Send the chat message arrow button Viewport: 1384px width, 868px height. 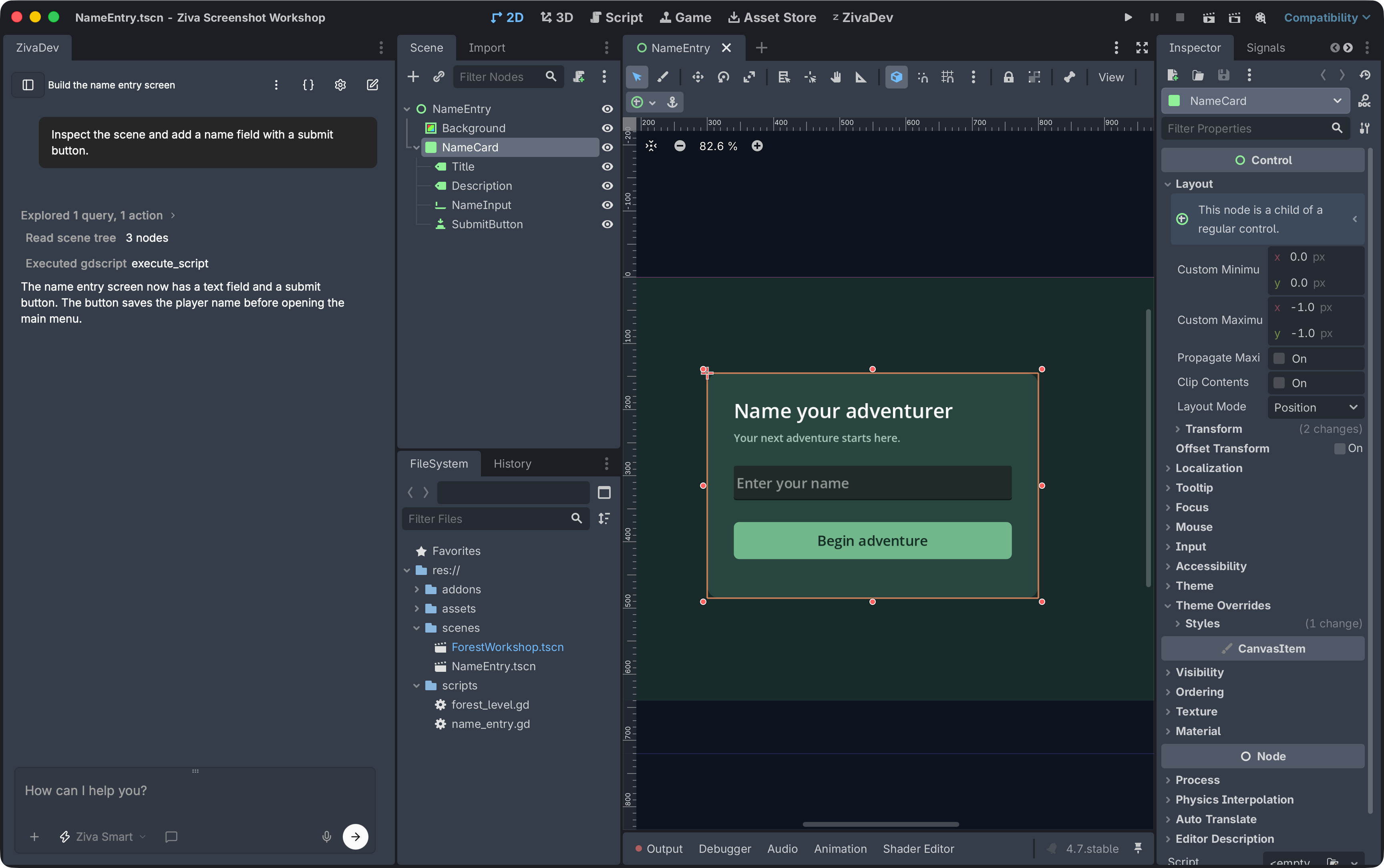point(355,836)
